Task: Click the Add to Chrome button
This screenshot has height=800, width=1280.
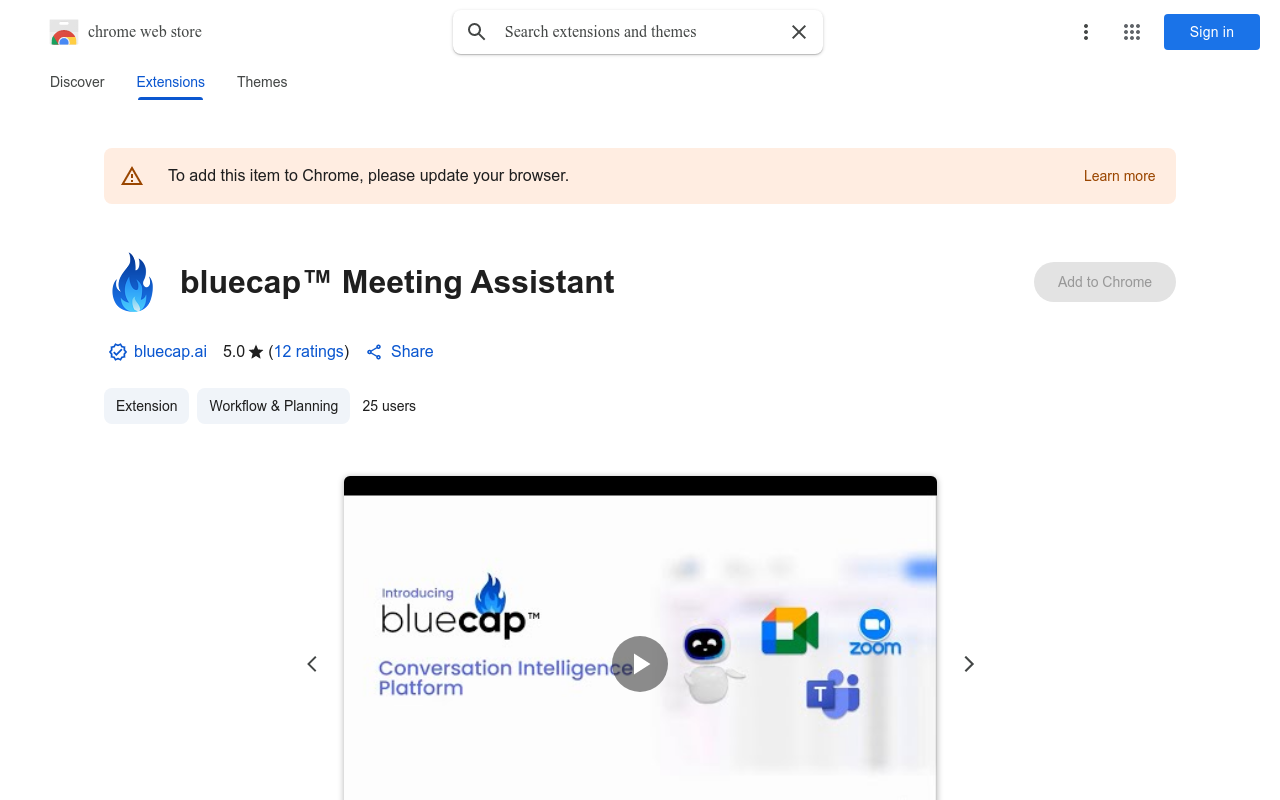Action: coord(1104,282)
